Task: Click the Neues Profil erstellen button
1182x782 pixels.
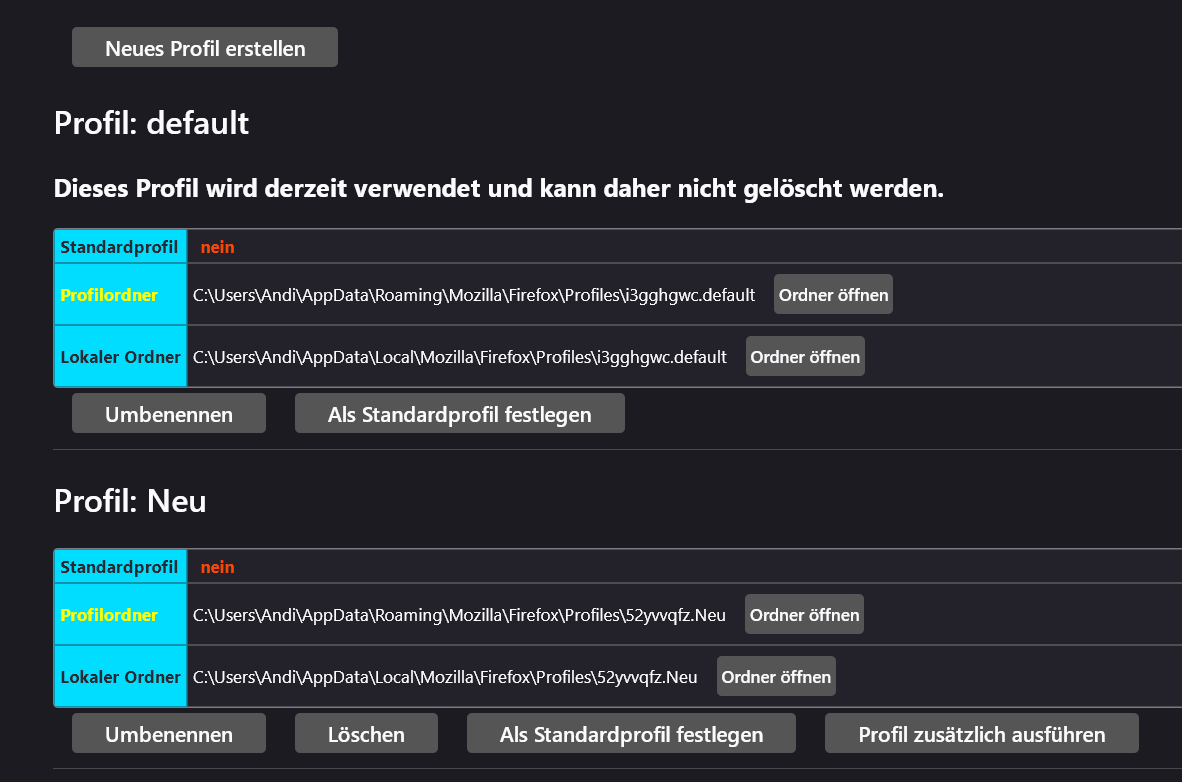Action: (x=205, y=48)
